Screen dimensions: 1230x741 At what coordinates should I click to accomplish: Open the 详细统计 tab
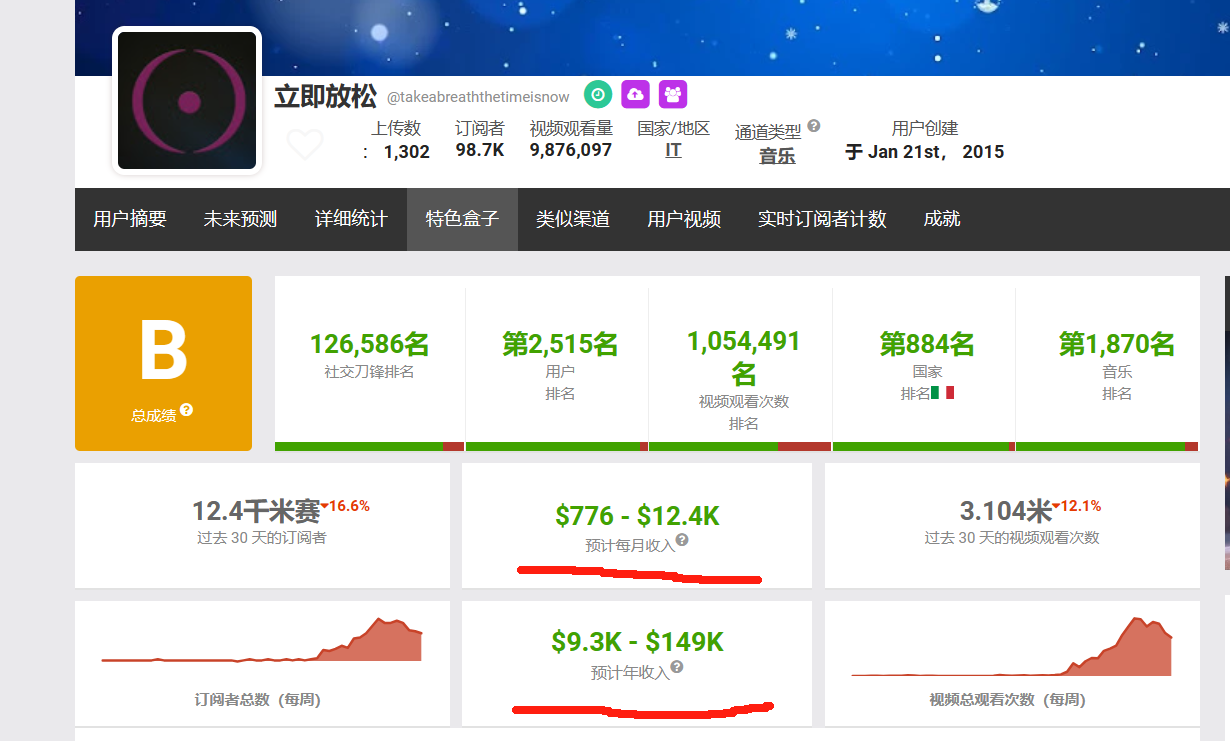(x=351, y=219)
